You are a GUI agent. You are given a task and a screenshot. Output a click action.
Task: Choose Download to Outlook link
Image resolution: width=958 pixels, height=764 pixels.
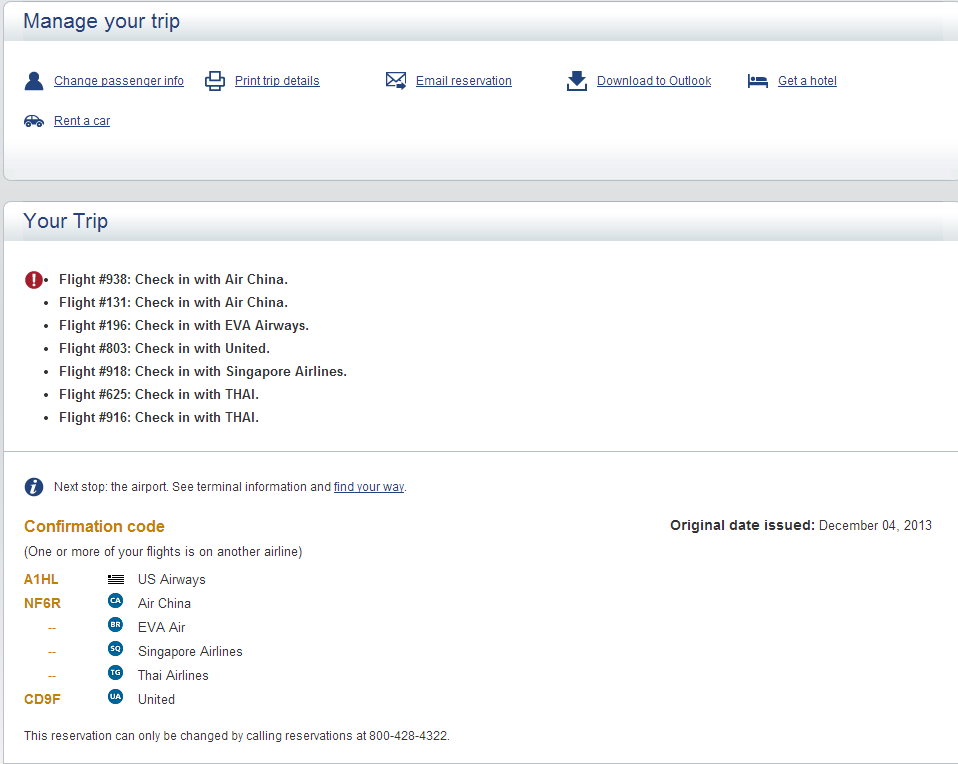[x=654, y=81]
